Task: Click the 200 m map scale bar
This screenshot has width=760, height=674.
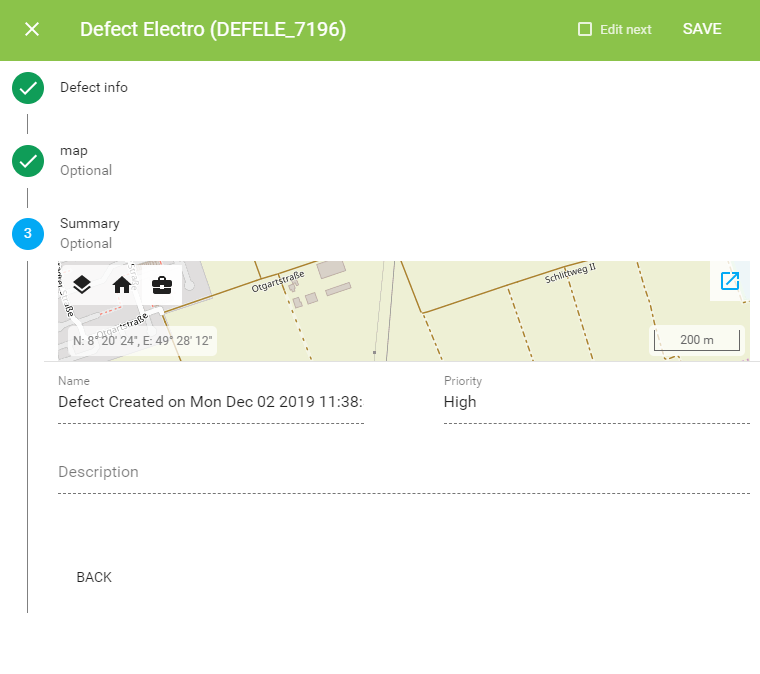Action: tap(697, 340)
